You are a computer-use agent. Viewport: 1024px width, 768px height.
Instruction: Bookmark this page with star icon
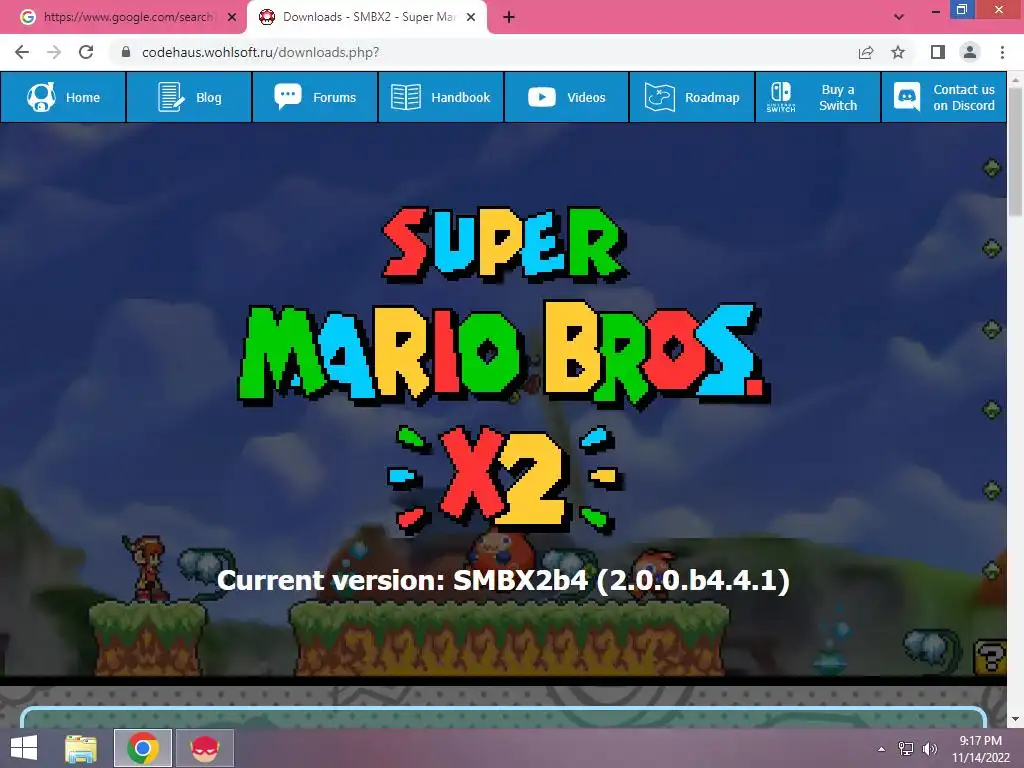[898, 52]
